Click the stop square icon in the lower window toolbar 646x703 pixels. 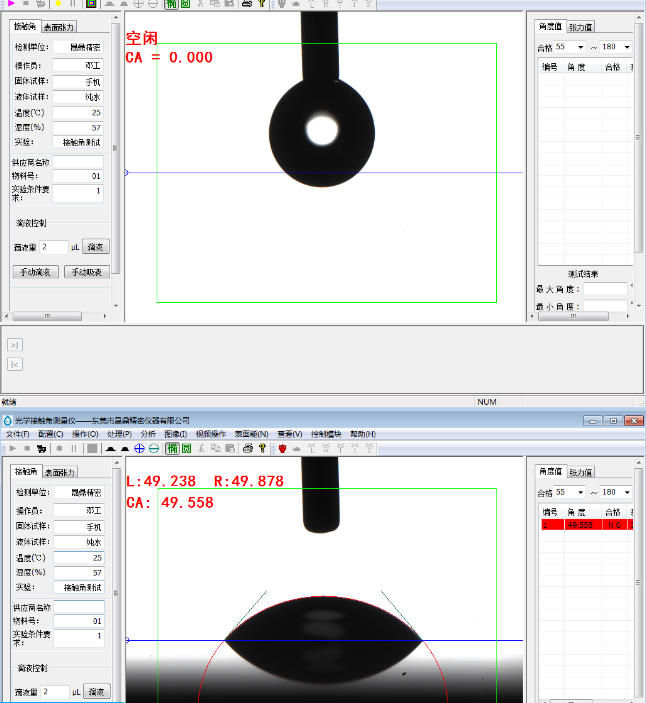(27, 448)
